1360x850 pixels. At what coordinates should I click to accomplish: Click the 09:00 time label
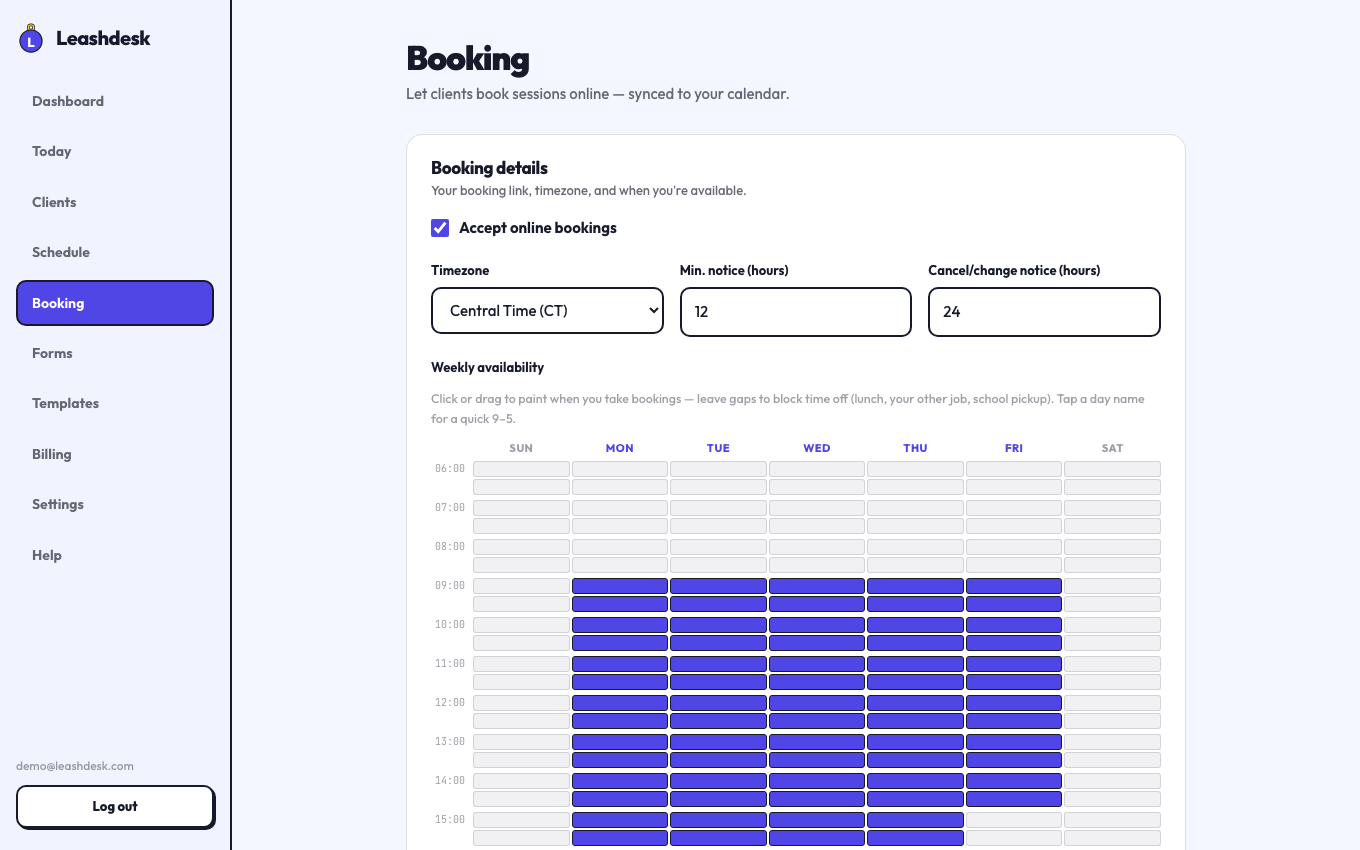tap(450, 586)
